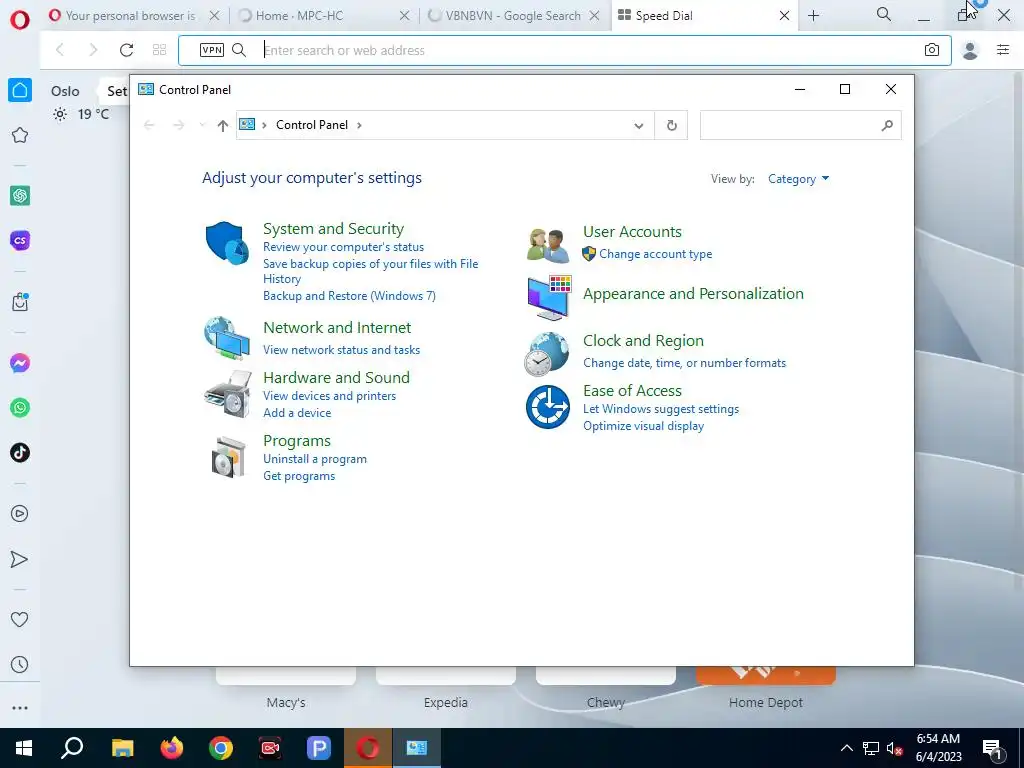This screenshot has width=1024, height=768.
Task: Open Opera menu logo
Action: point(20,20)
